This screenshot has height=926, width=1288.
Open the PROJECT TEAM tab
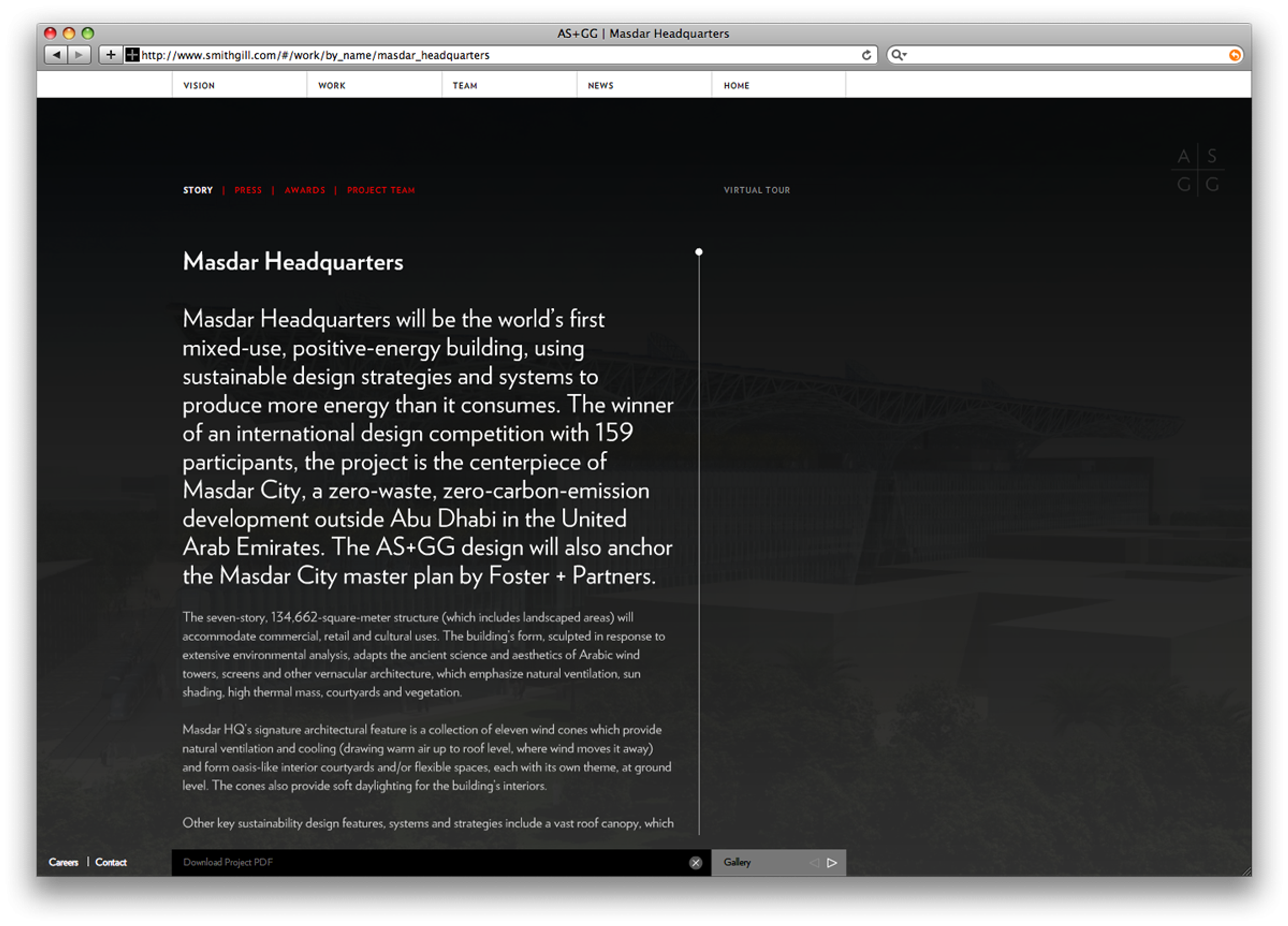click(x=381, y=190)
